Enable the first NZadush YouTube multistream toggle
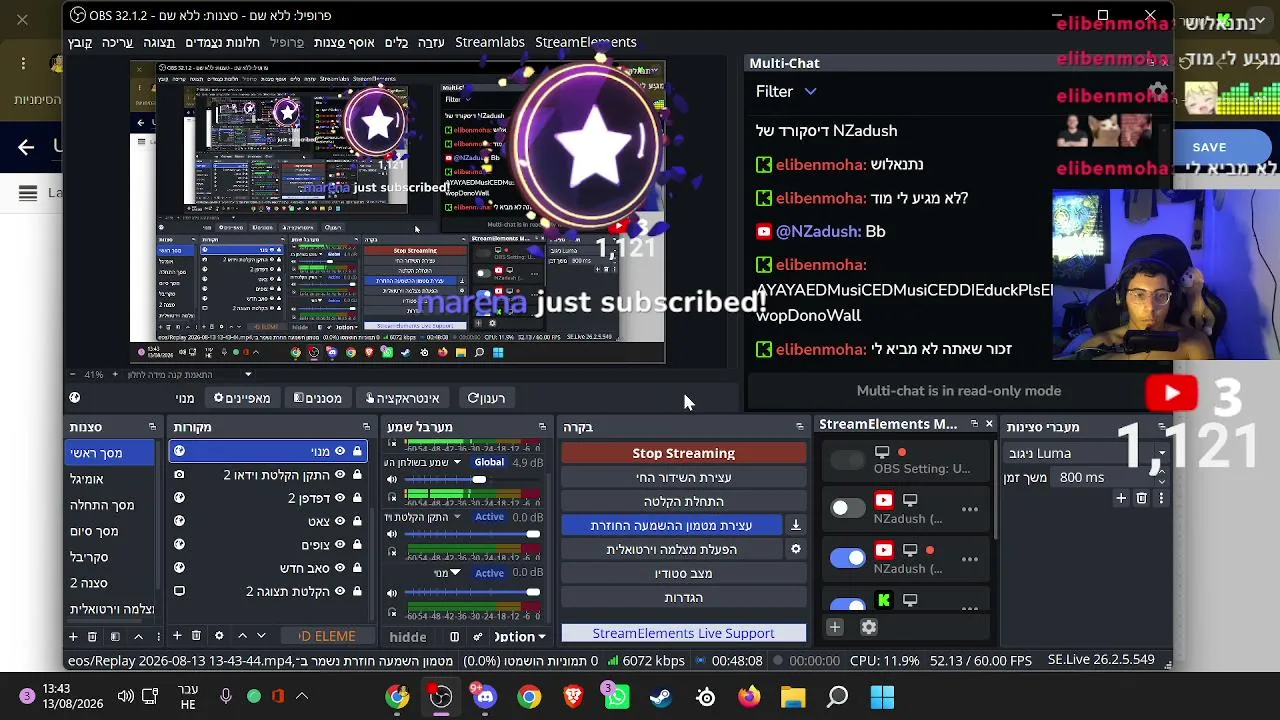 coord(848,508)
